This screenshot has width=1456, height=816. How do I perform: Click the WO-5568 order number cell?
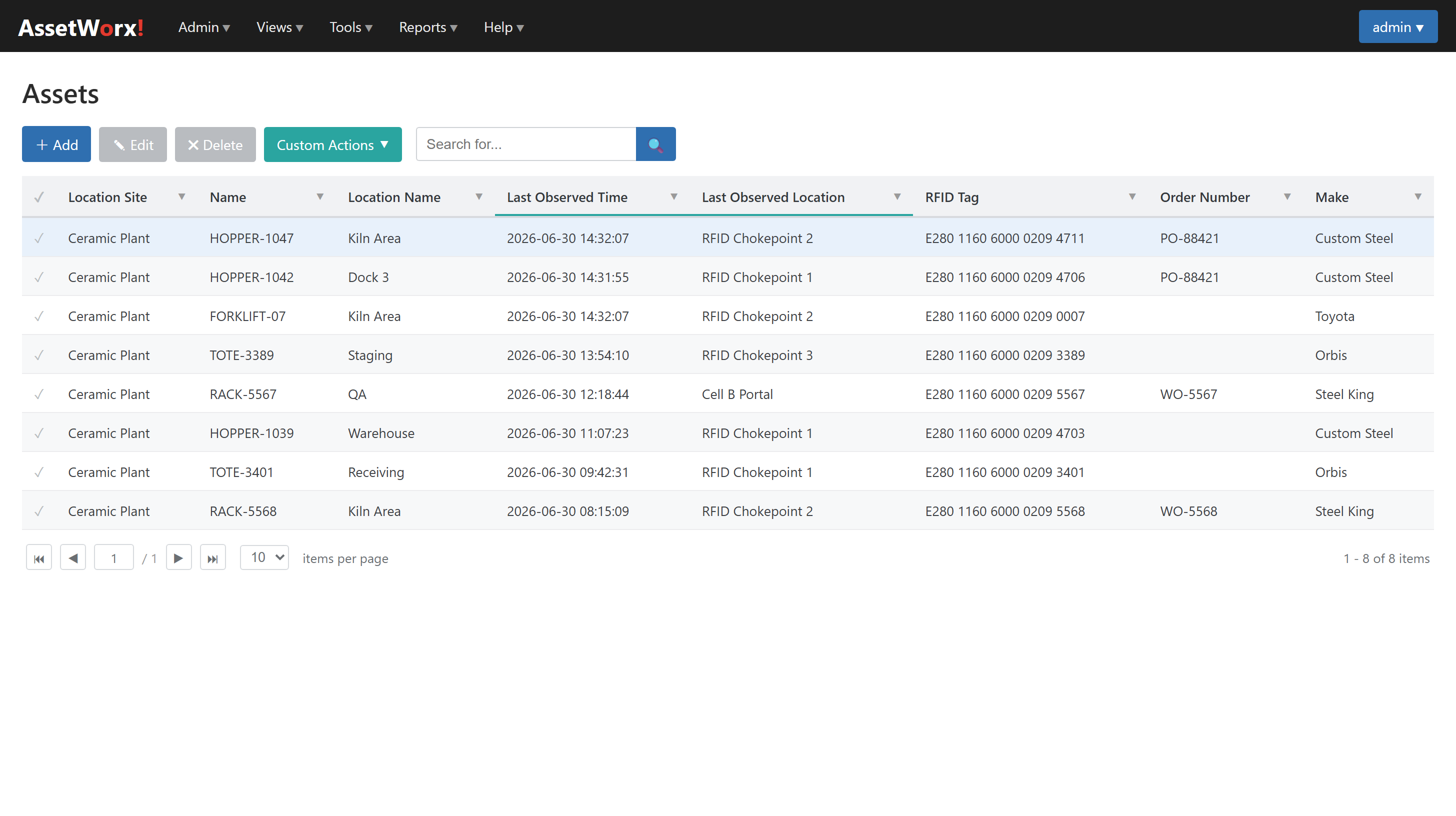[x=1188, y=511]
